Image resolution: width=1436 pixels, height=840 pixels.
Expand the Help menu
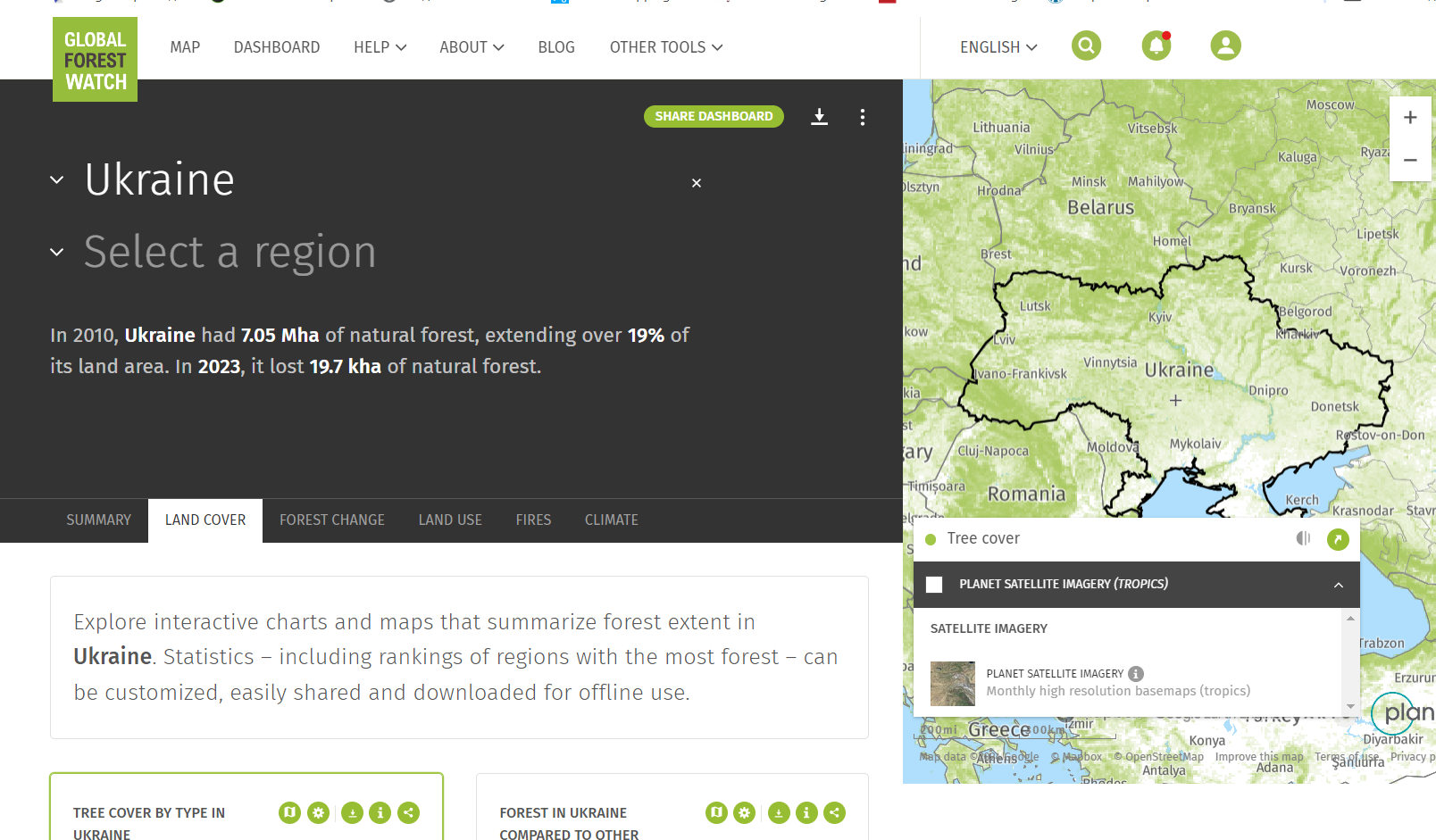pyautogui.click(x=380, y=47)
